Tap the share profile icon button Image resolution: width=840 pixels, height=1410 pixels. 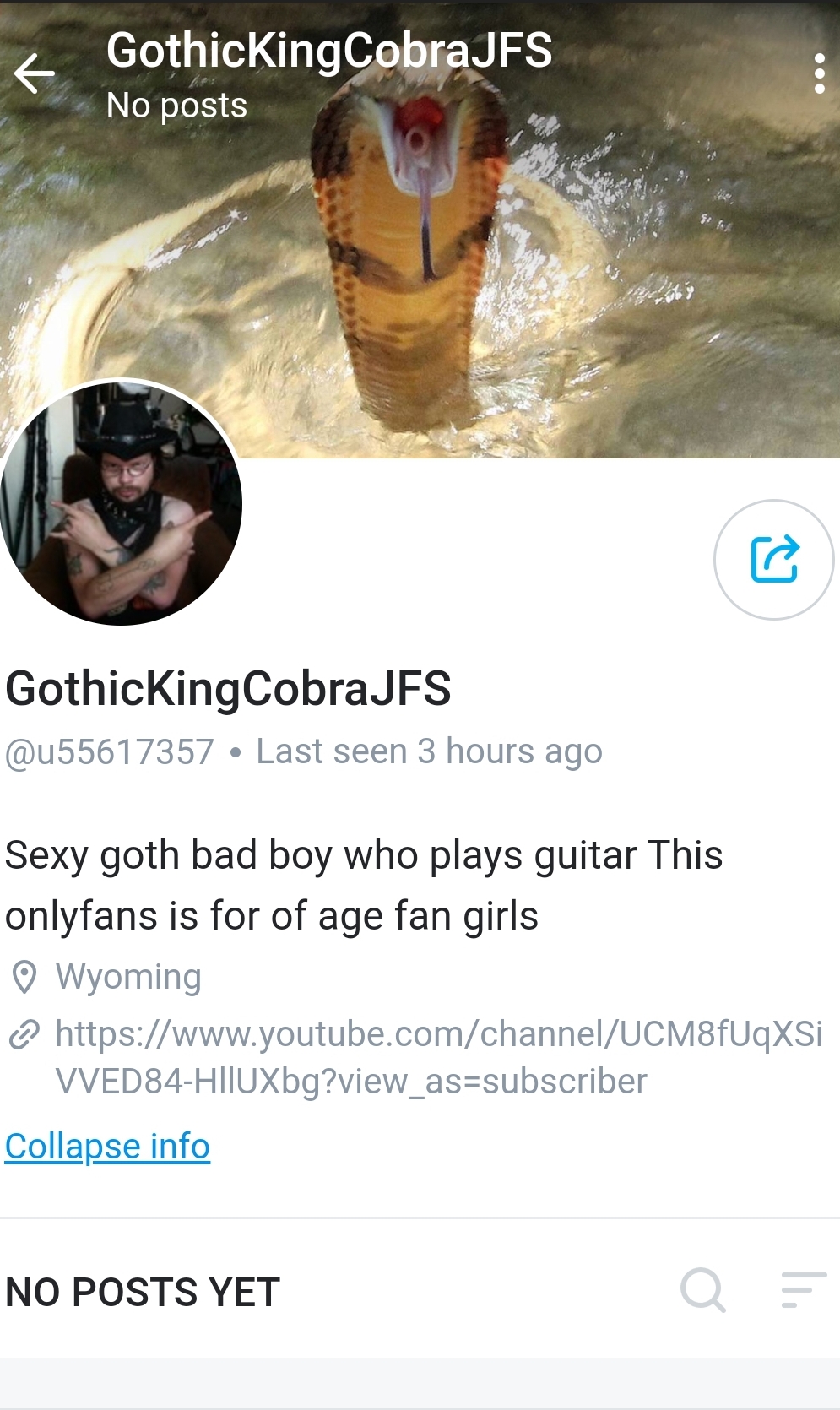[773, 560]
